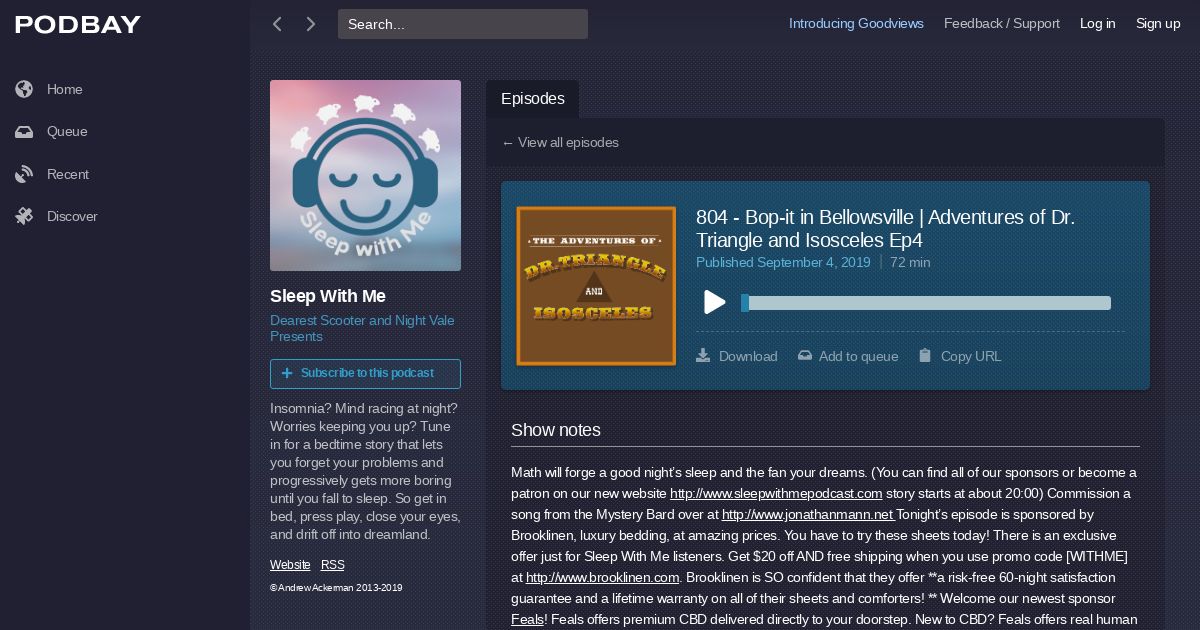Screen dimensions: 1200x630
Task: Go forward with the right arrow
Action: (x=311, y=24)
